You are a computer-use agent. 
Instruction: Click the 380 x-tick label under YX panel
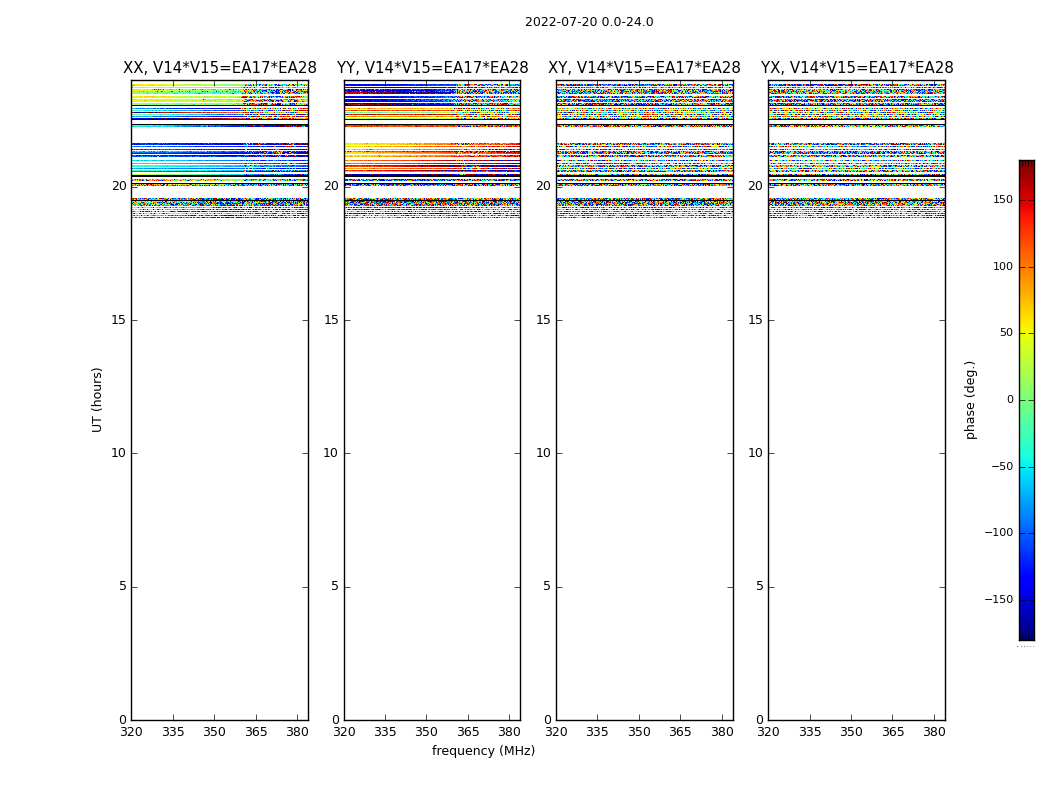(934, 732)
